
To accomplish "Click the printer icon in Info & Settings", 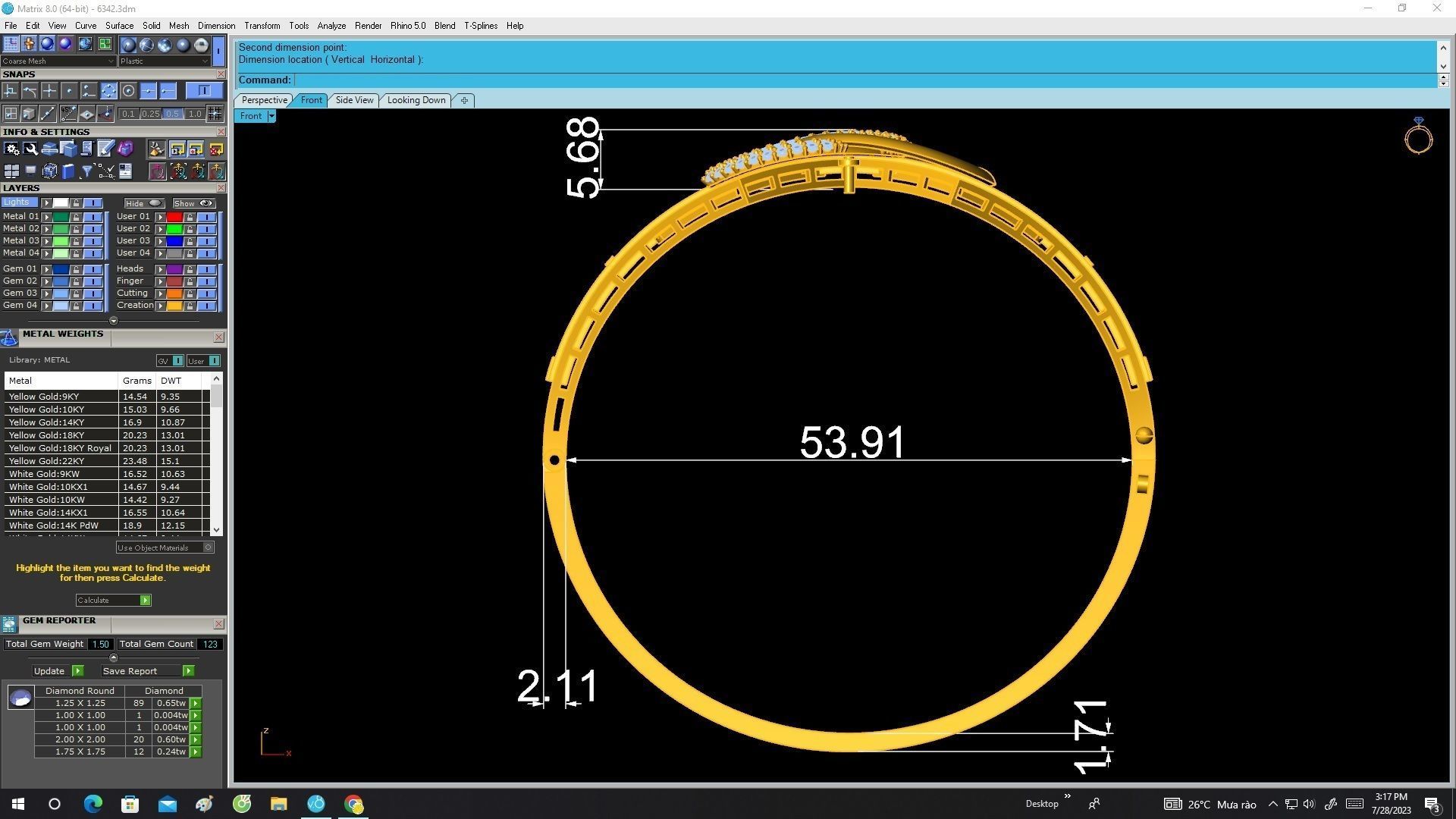I will click(49, 149).
